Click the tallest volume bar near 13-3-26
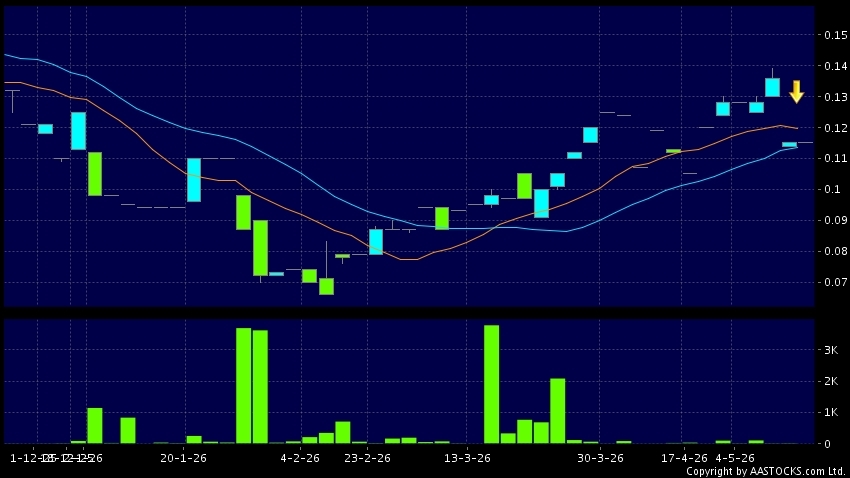 click(x=491, y=384)
